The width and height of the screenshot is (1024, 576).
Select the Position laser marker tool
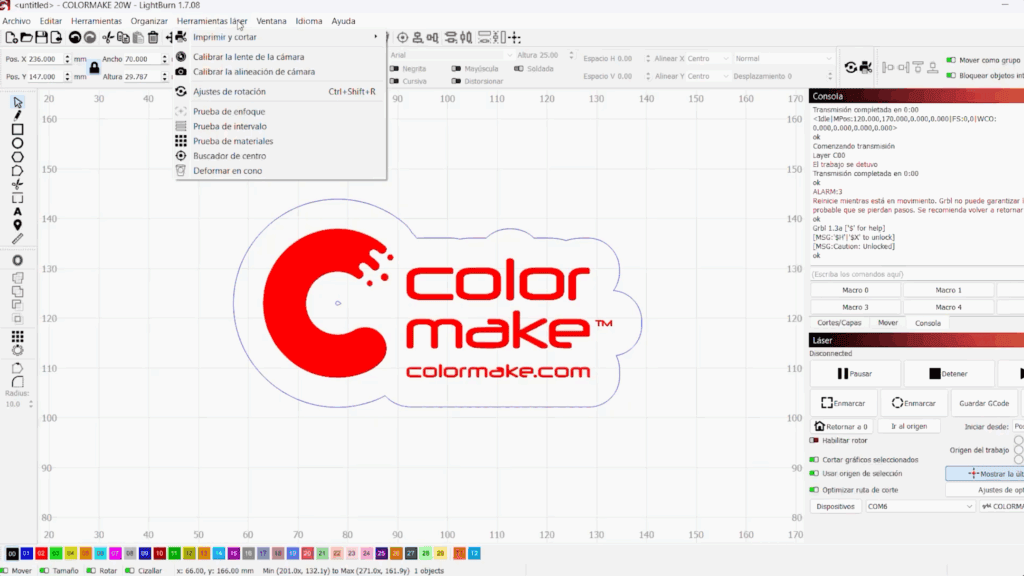(x=18, y=225)
